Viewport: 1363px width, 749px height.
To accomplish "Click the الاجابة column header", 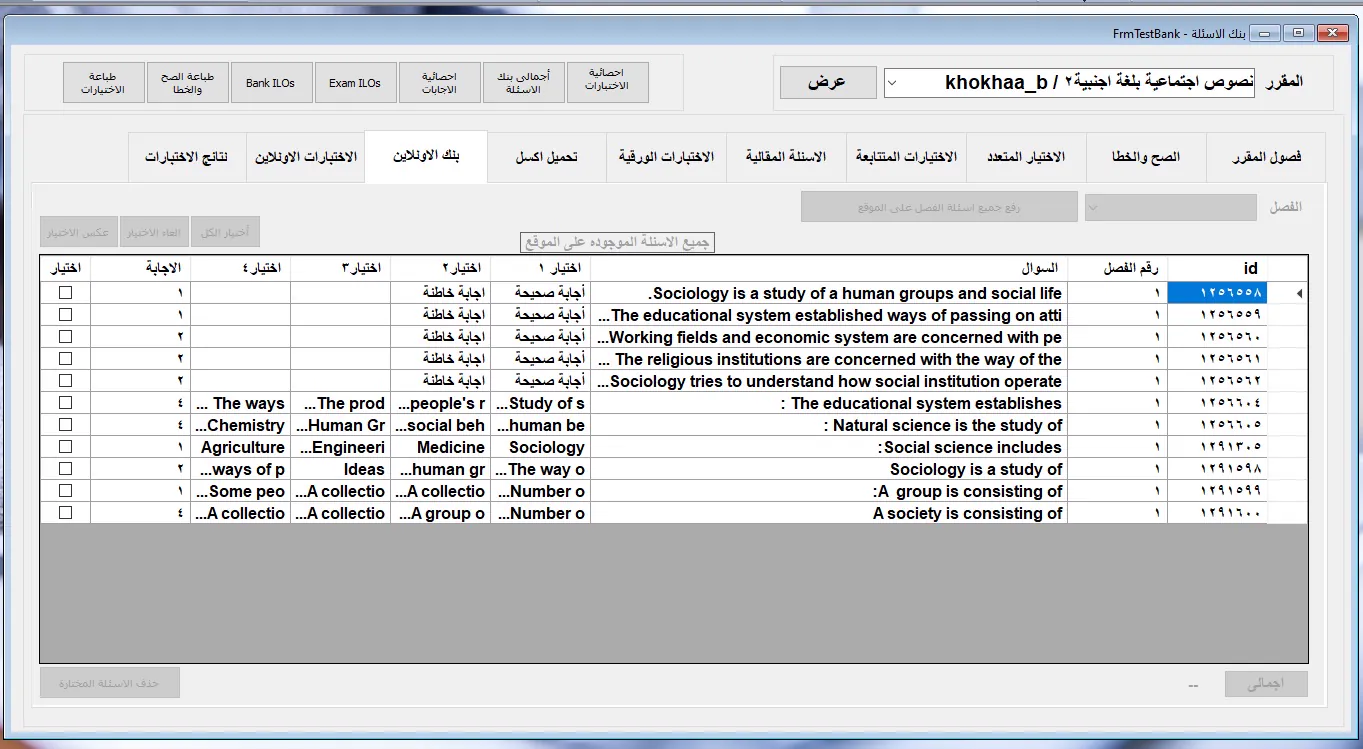I will click(x=141, y=268).
